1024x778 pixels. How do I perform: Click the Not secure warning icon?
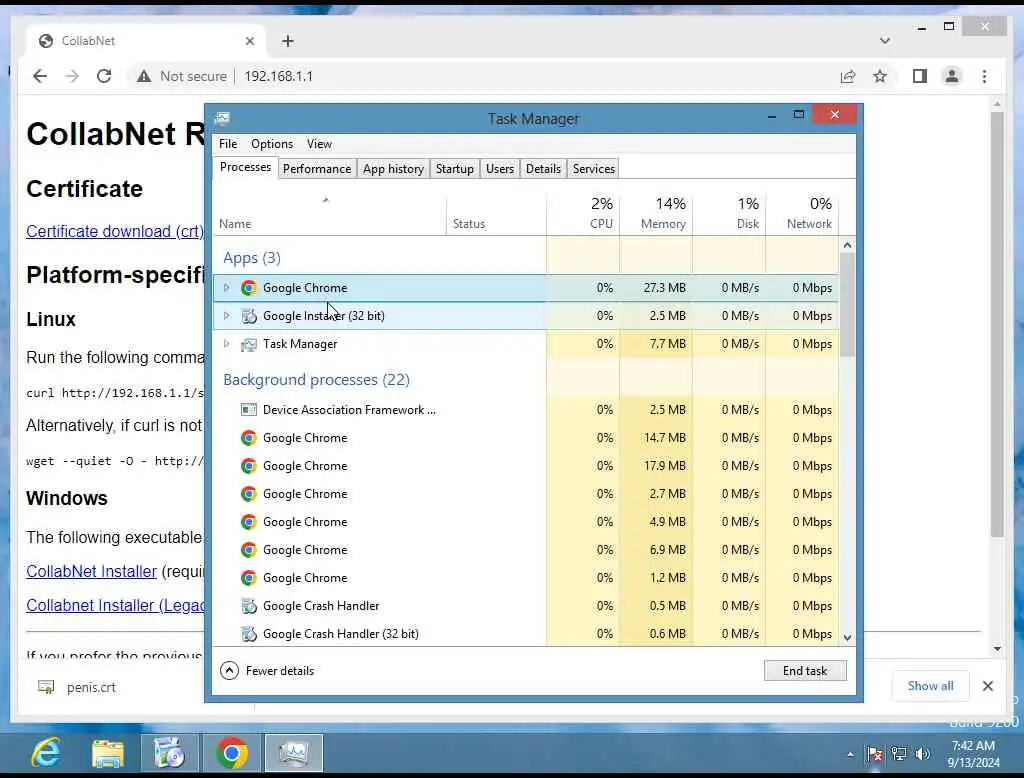[144, 76]
